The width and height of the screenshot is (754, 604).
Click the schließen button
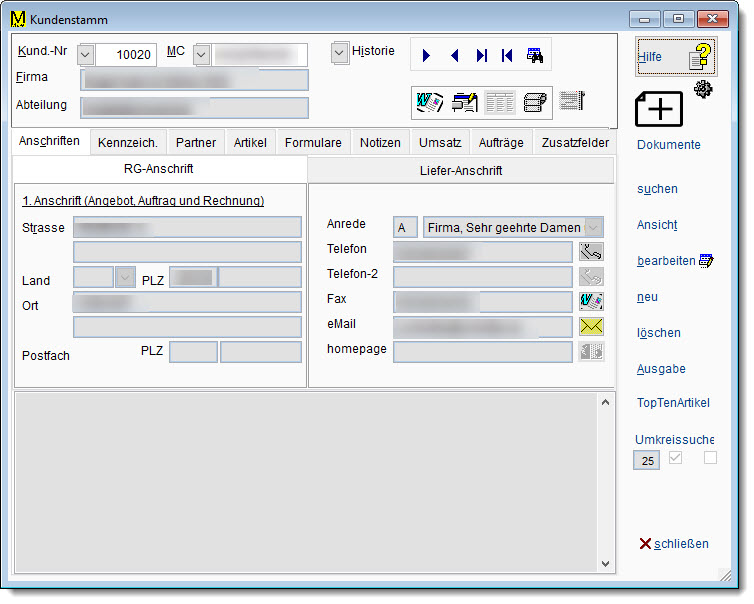pos(674,544)
